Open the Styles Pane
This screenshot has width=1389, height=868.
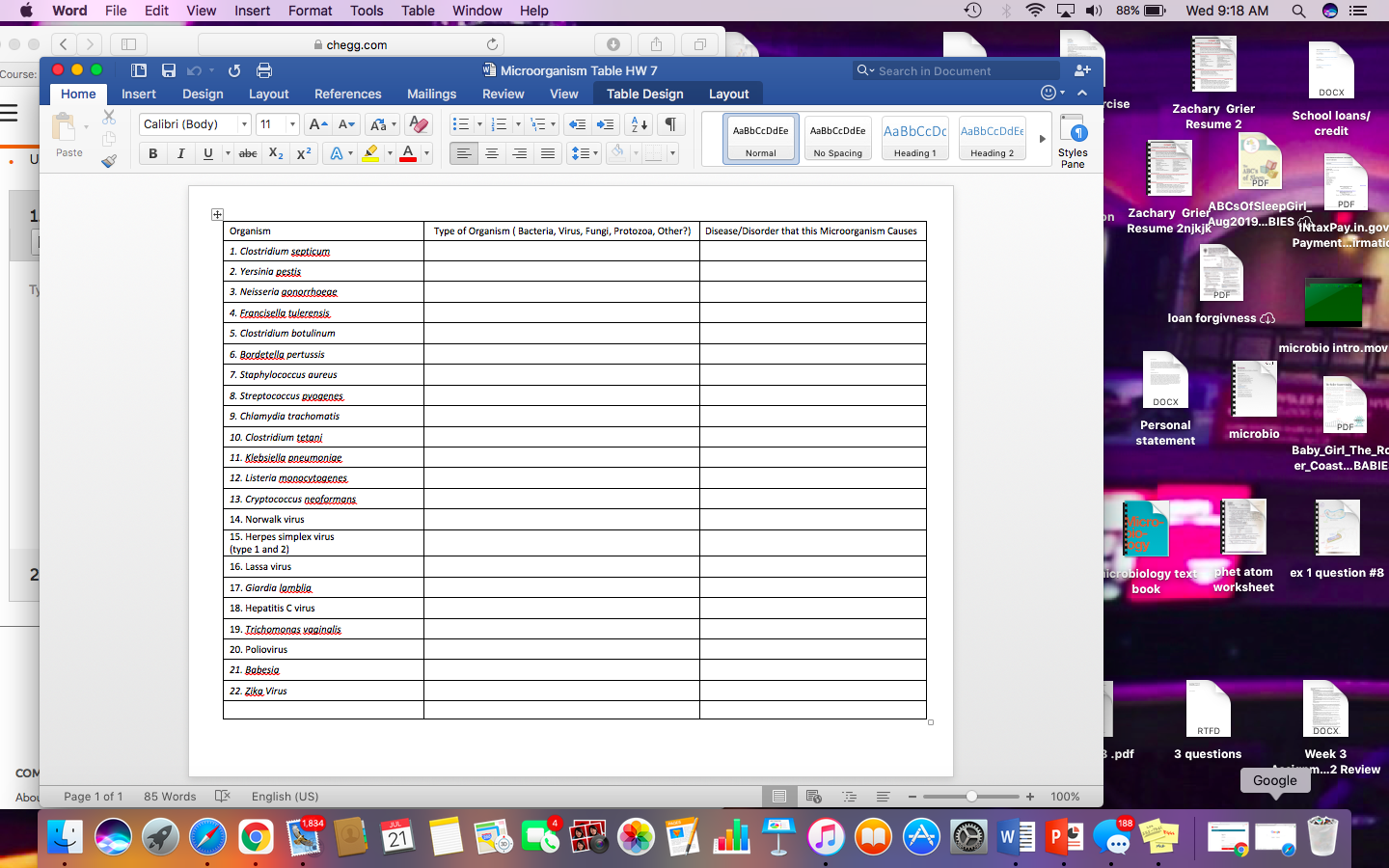tap(1073, 138)
